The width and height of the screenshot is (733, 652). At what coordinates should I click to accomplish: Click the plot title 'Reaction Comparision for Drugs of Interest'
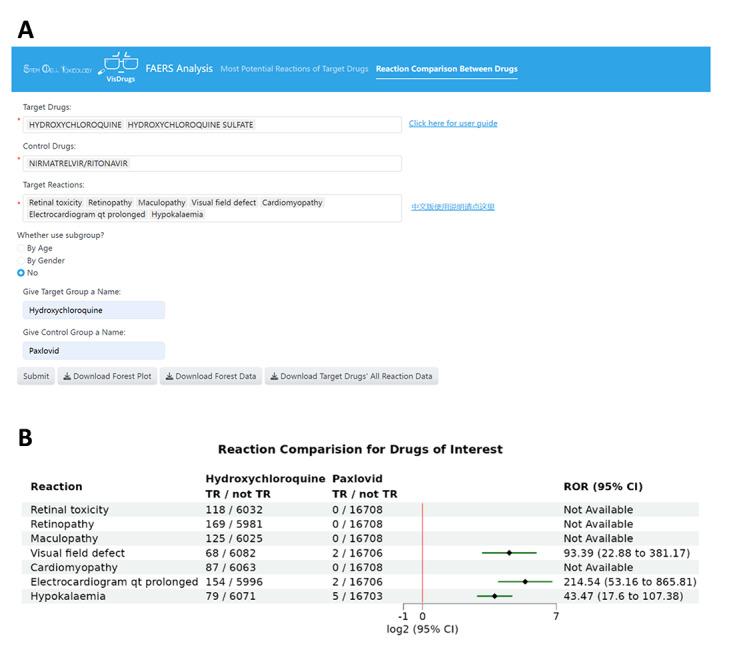[x=360, y=449]
